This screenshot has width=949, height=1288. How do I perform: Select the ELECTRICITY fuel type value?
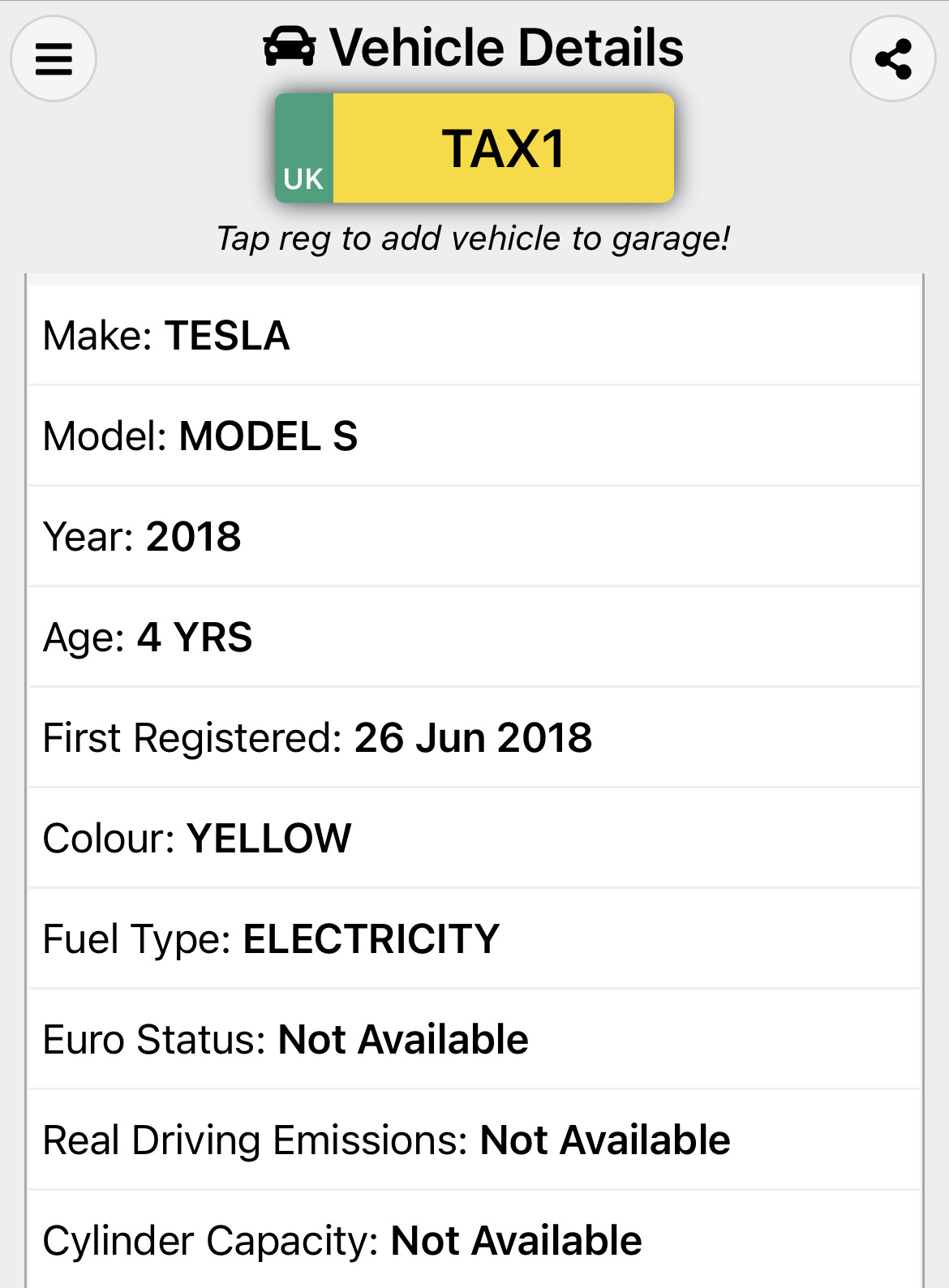(371, 939)
